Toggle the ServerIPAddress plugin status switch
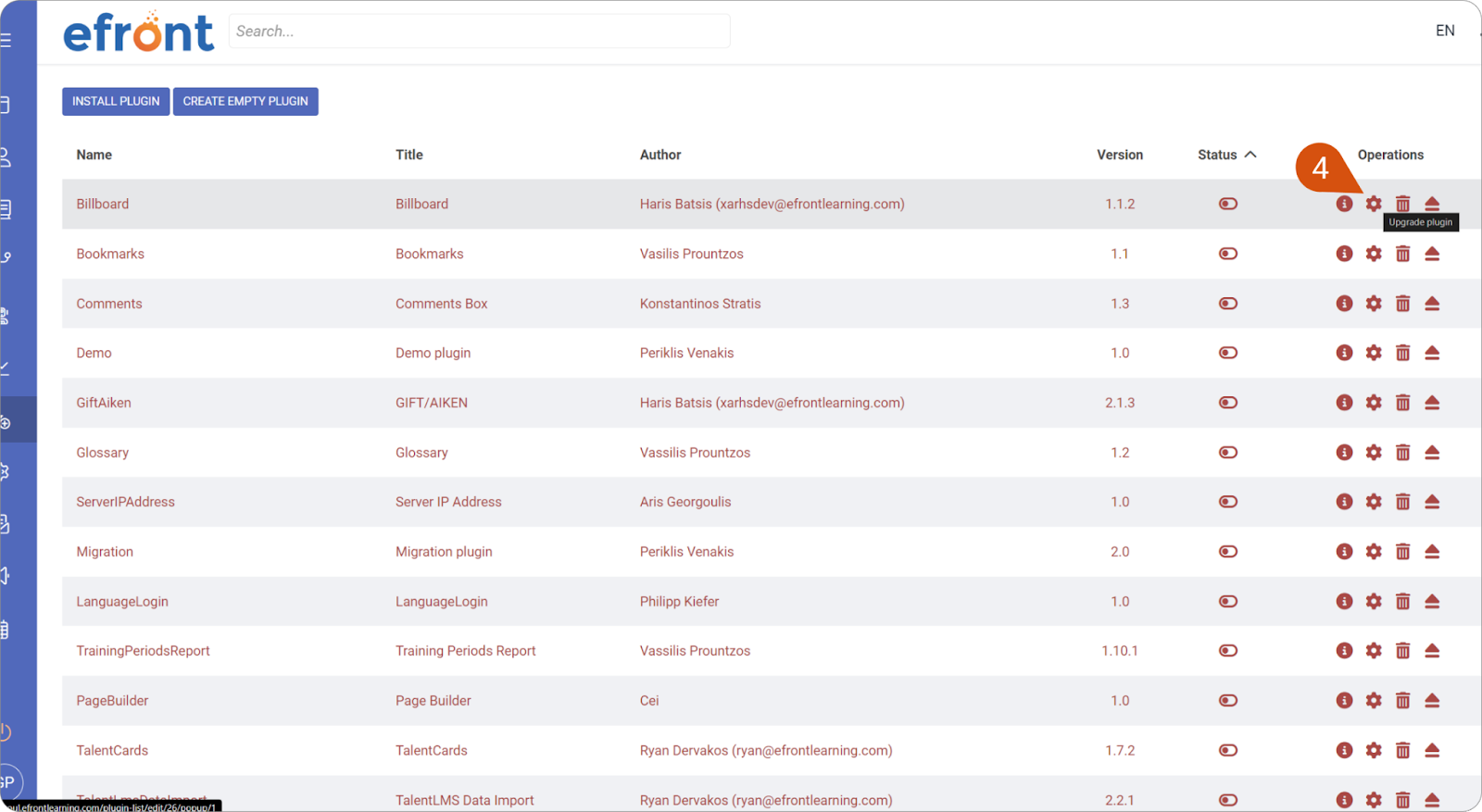Image resolution: width=1482 pixels, height=812 pixels. 1228,502
